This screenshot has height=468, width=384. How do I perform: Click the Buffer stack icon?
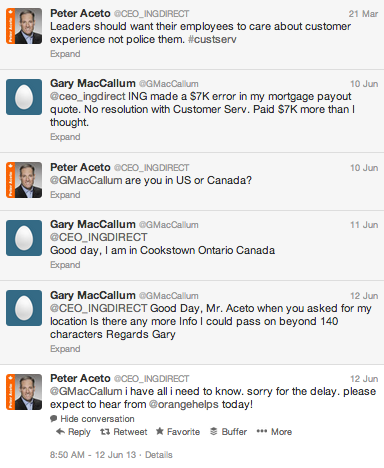point(214,431)
